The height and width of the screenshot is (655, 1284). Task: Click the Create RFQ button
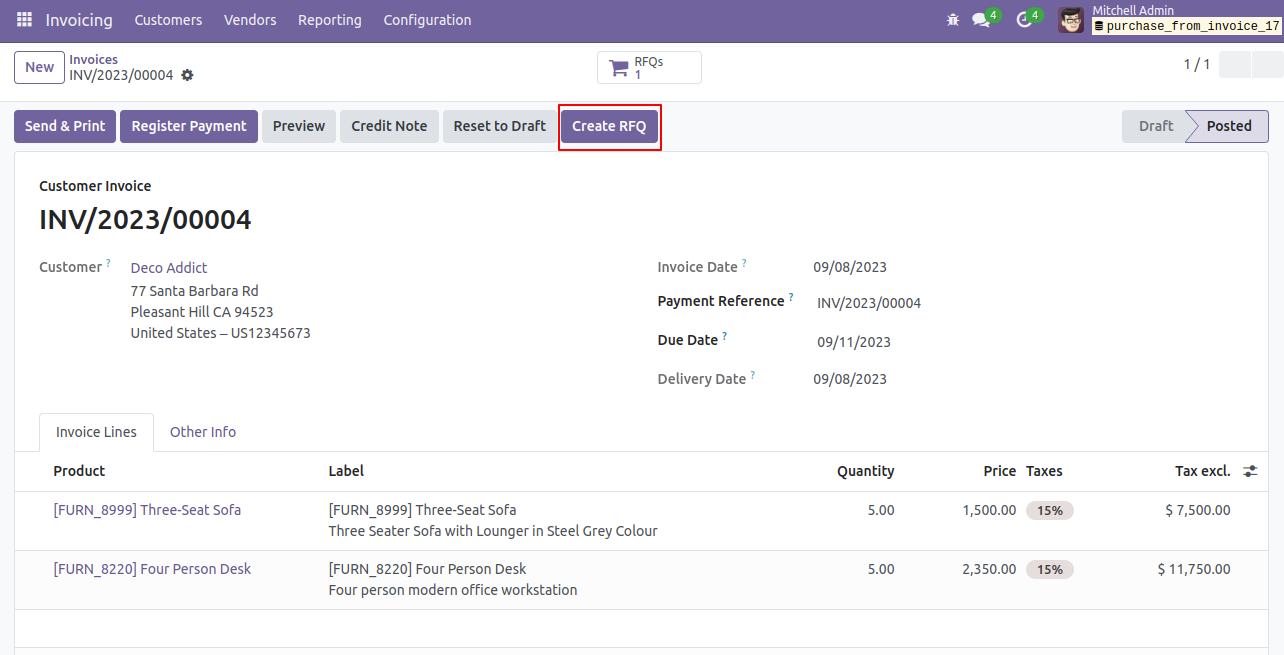609,126
